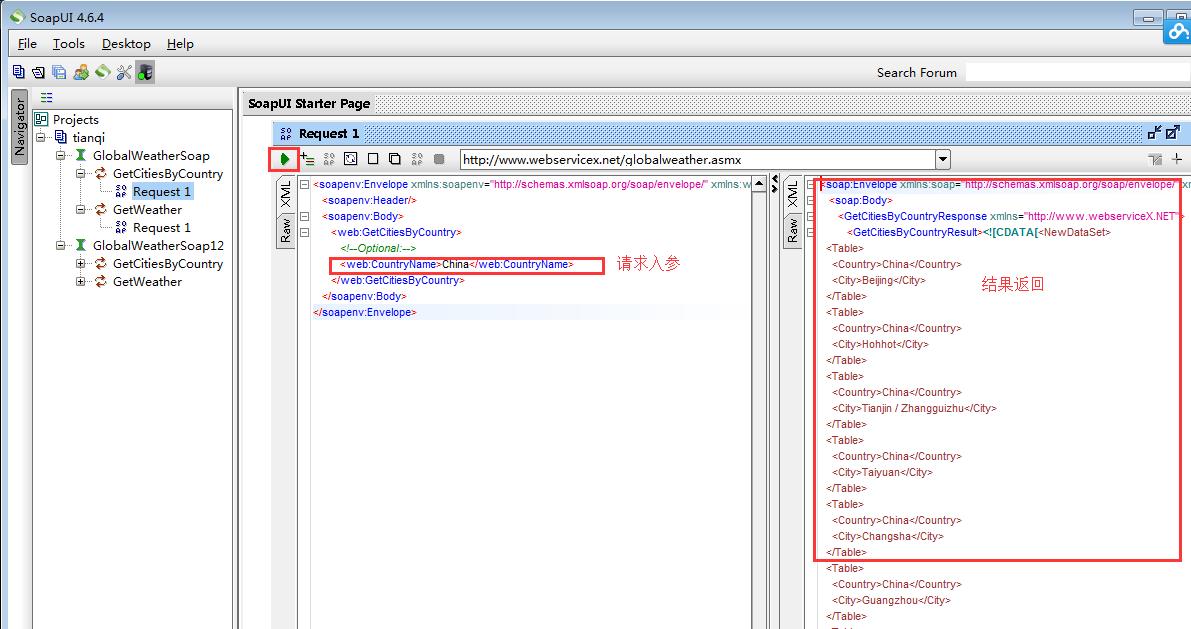
Task: Click the Create empty request square icon
Action: pyautogui.click(x=373, y=159)
